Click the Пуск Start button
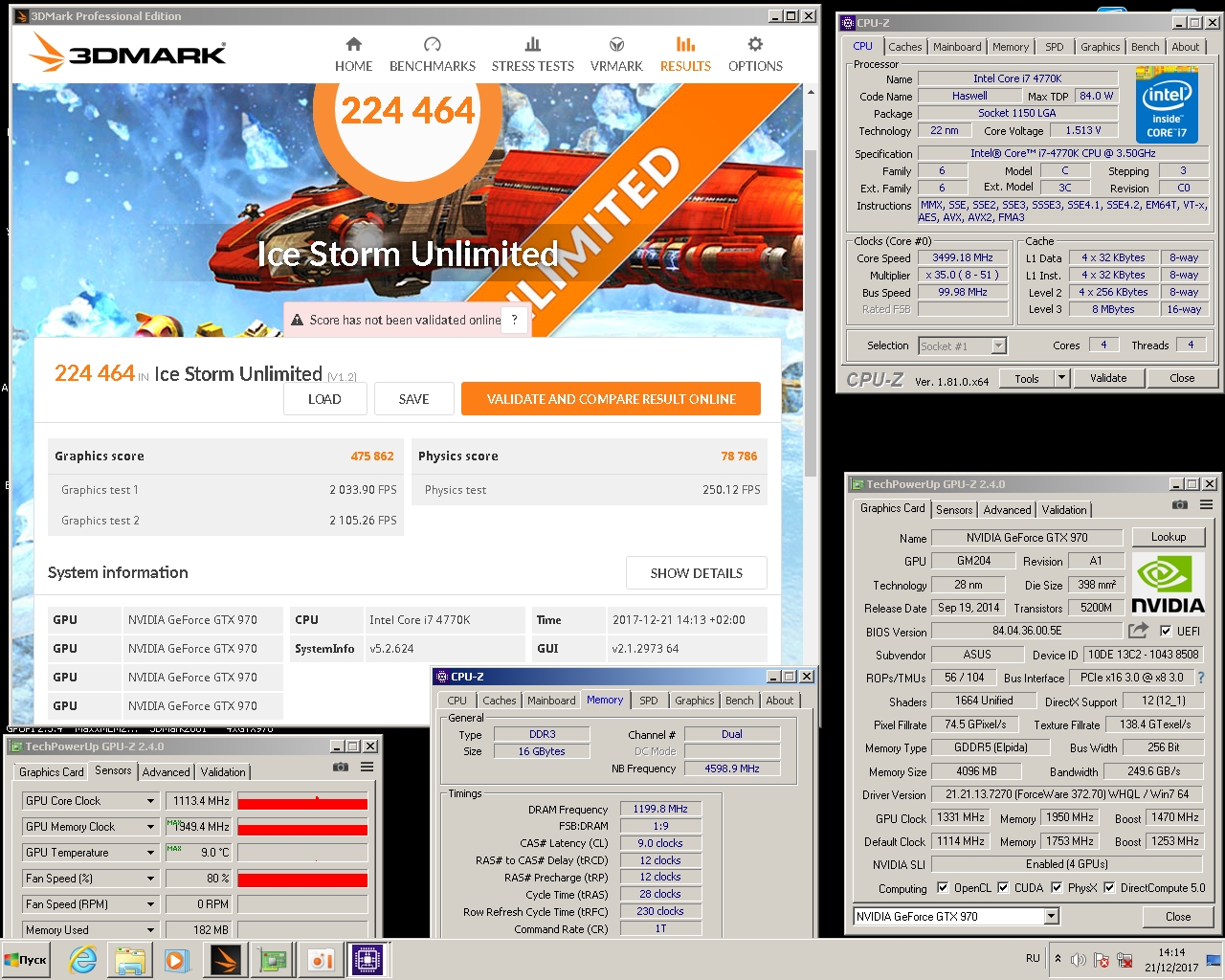 [26, 959]
